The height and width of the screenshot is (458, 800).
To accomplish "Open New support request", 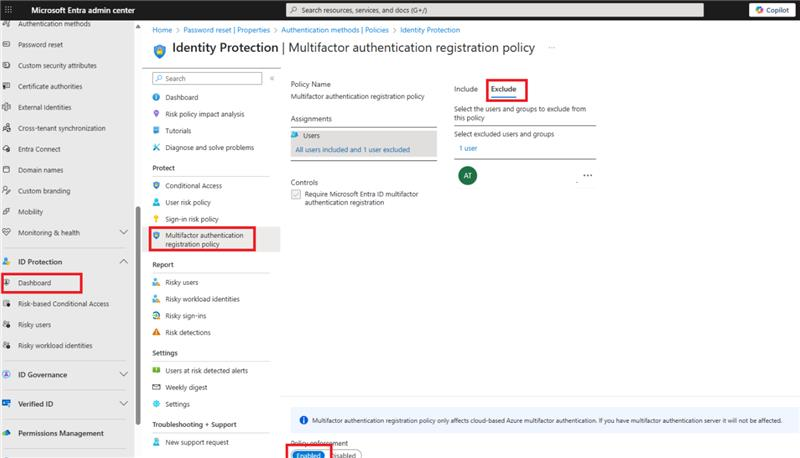I will click(x=197, y=443).
